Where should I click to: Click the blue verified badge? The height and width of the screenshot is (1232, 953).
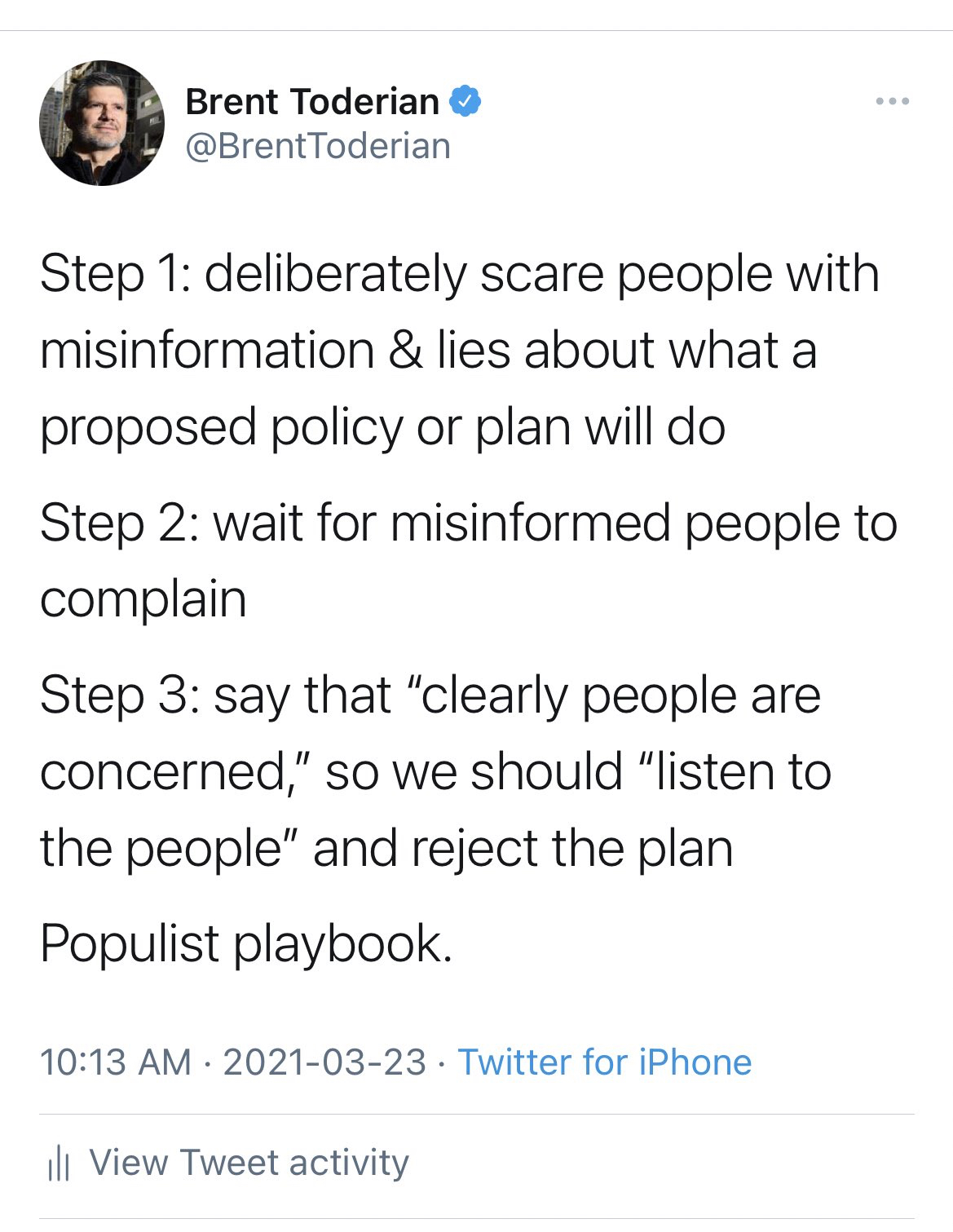coord(465,101)
